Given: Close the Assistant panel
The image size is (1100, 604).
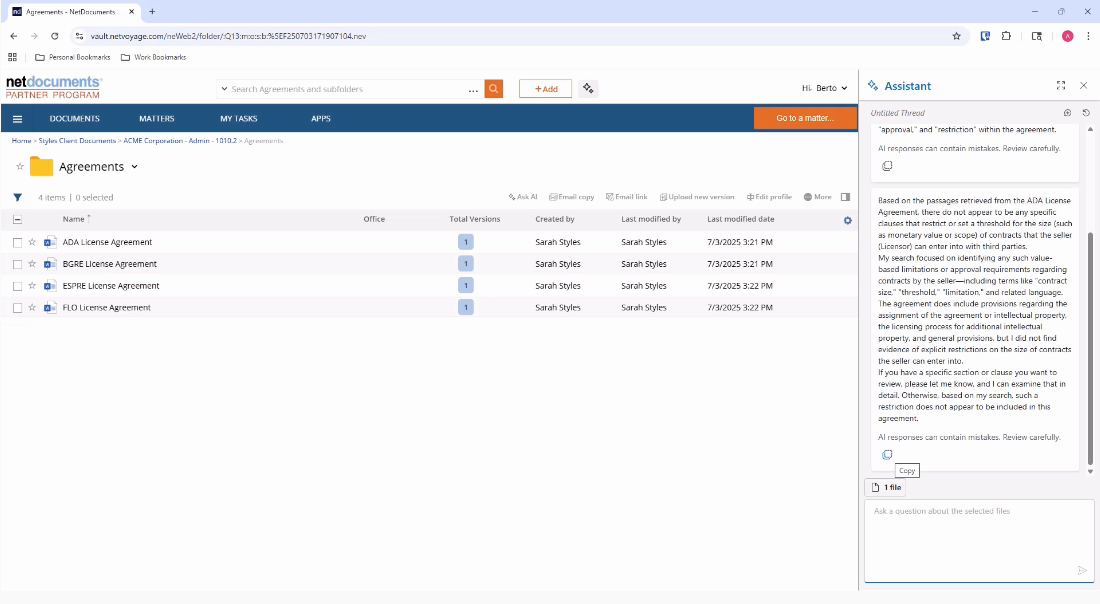Looking at the screenshot, I should pyautogui.click(x=1084, y=86).
